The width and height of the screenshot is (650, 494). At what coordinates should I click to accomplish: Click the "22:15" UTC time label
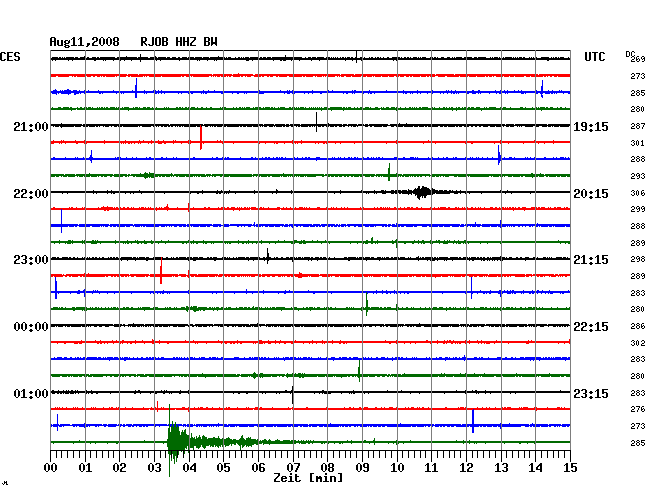591,327
